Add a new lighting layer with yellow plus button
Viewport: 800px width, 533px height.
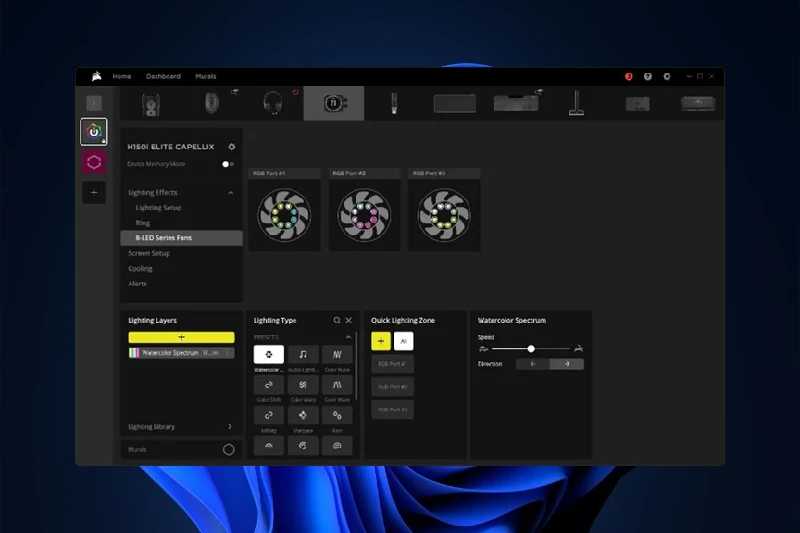(181, 338)
